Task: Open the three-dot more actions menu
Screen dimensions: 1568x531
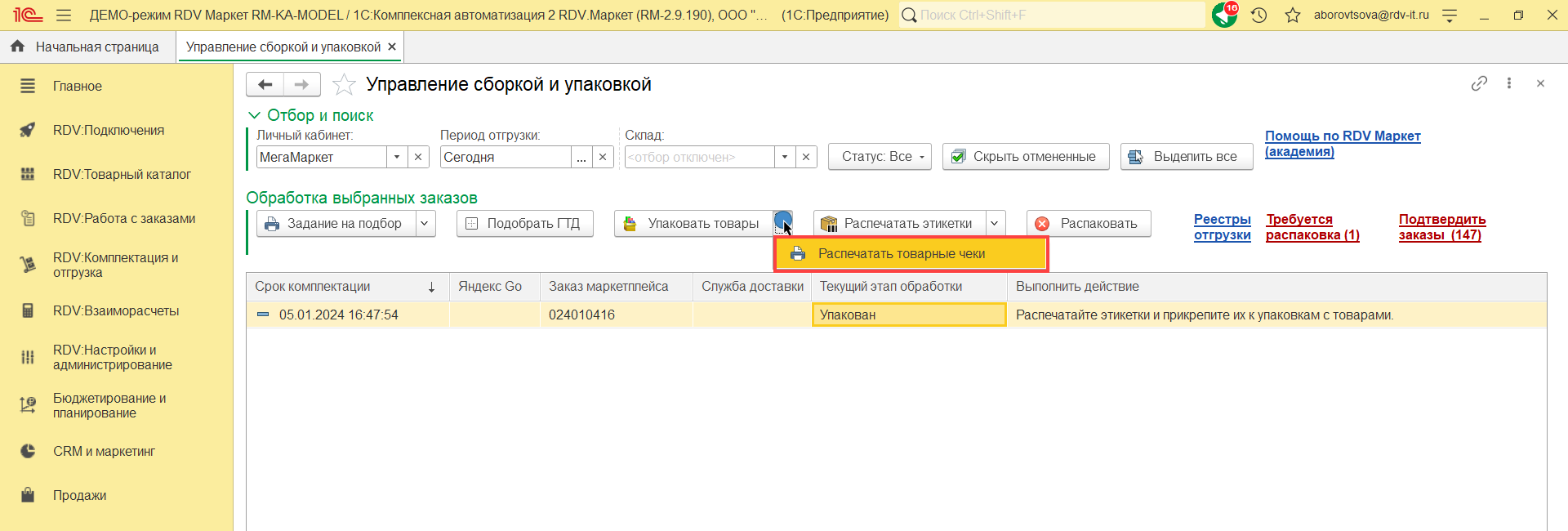Action: tap(1509, 83)
